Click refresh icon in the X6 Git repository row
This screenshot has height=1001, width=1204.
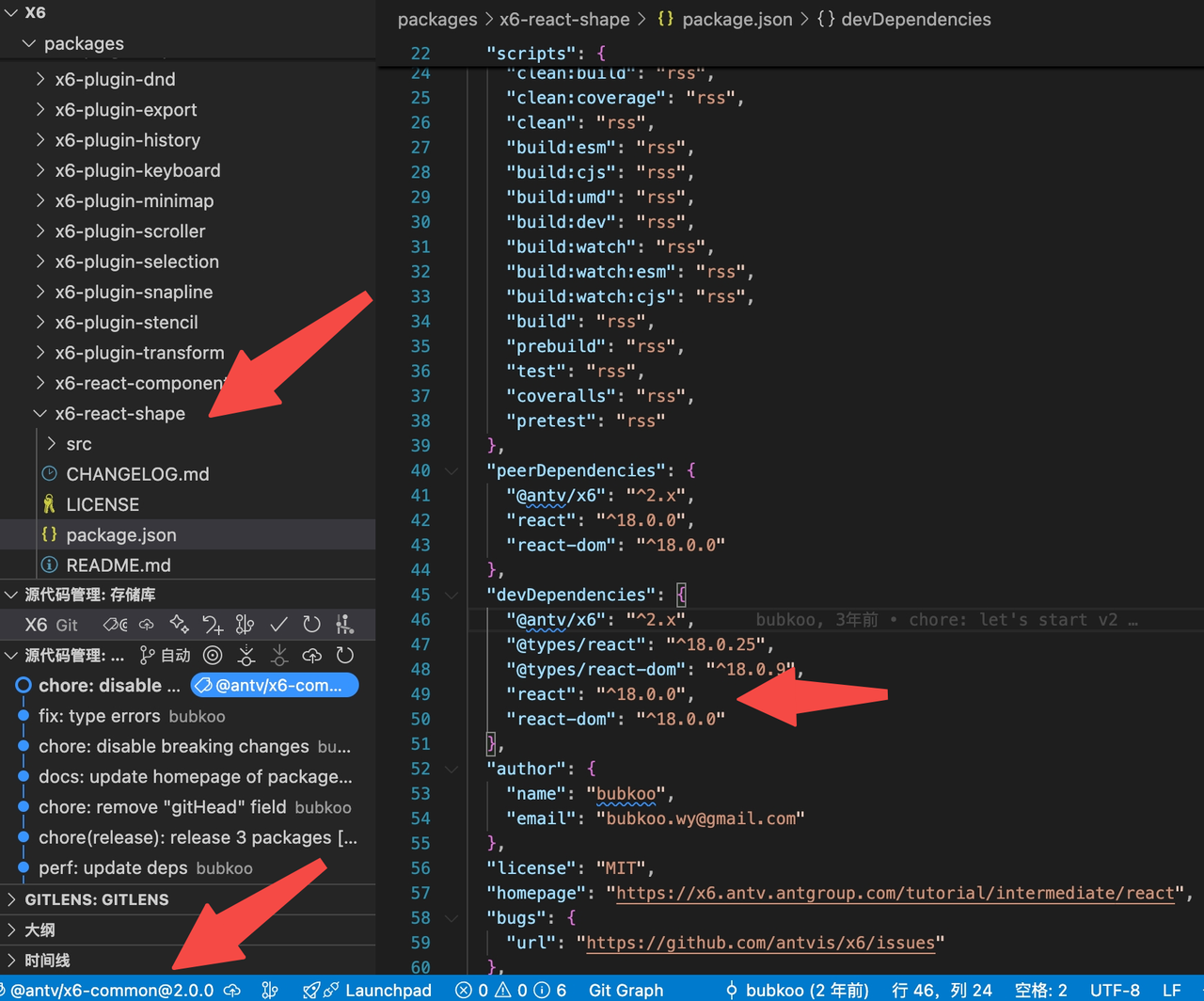(311, 625)
